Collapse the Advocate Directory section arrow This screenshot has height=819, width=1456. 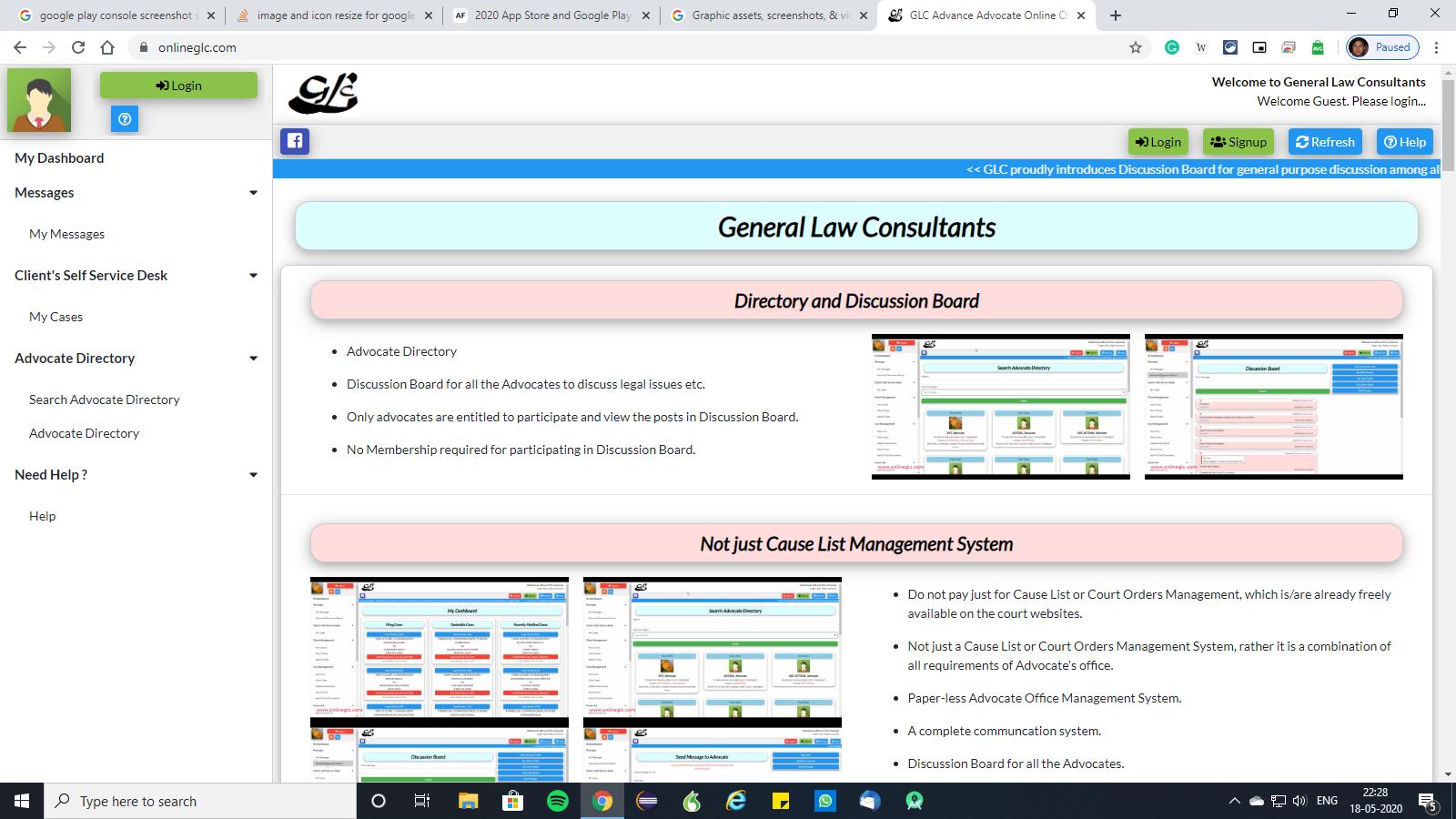(253, 359)
